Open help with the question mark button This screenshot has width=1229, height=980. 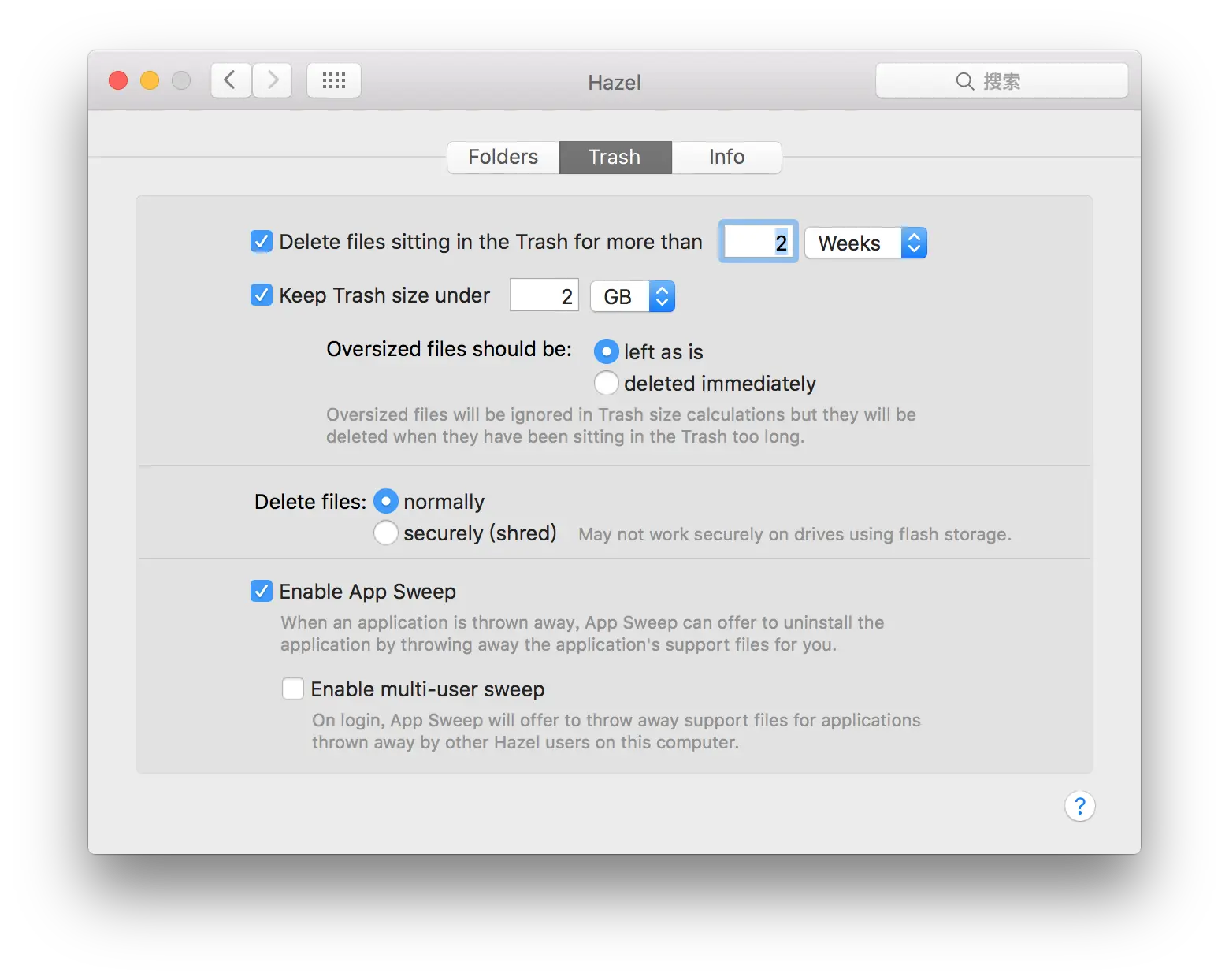pos(1080,806)
